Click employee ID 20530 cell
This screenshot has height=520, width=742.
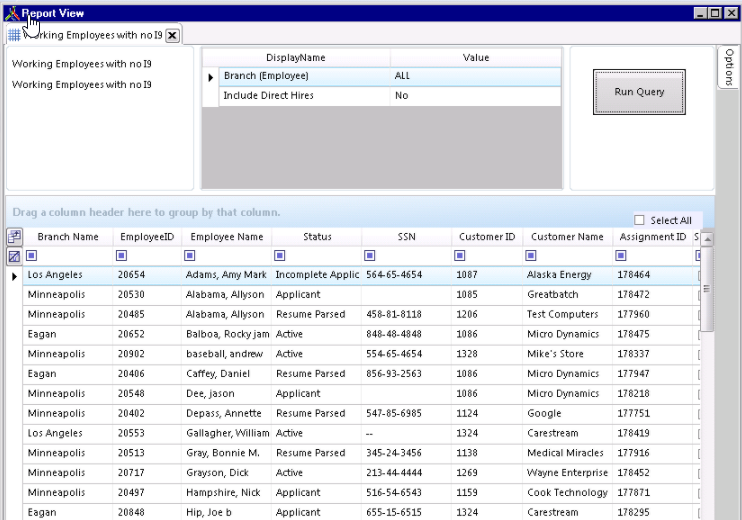click(147, 295)
